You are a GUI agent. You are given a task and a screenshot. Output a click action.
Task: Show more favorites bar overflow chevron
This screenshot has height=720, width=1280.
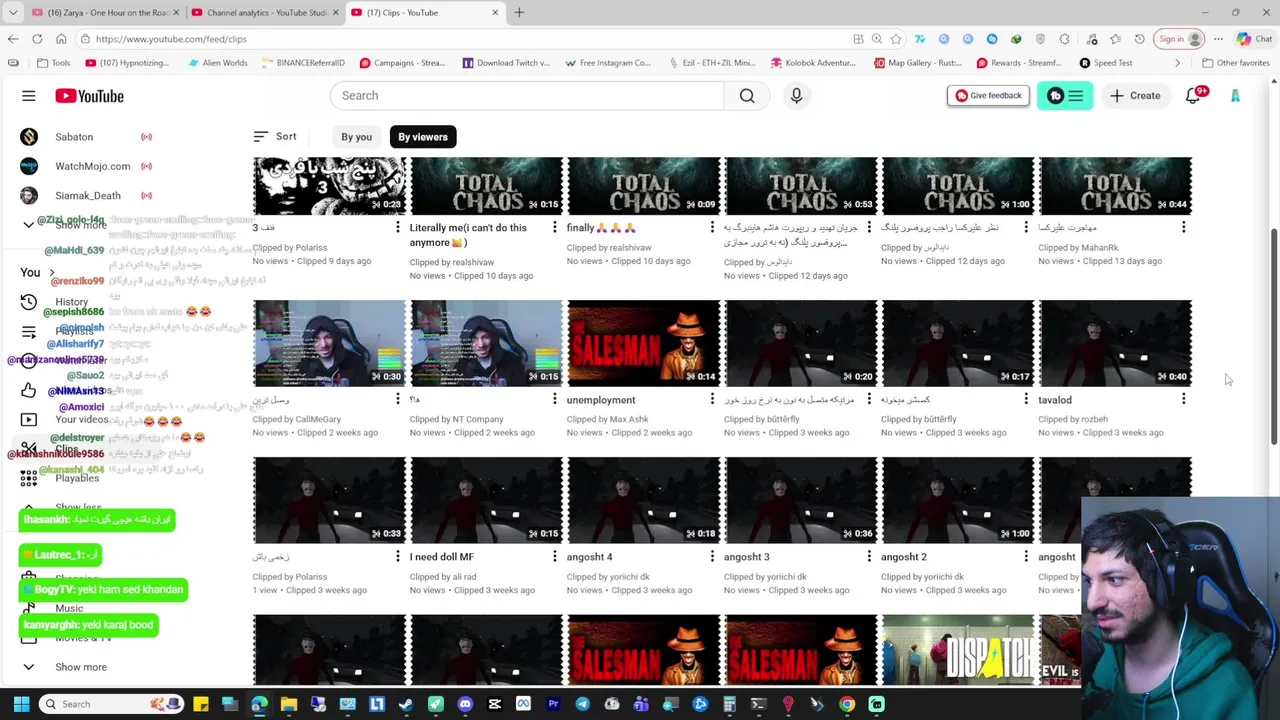[x=1177, y=63]
